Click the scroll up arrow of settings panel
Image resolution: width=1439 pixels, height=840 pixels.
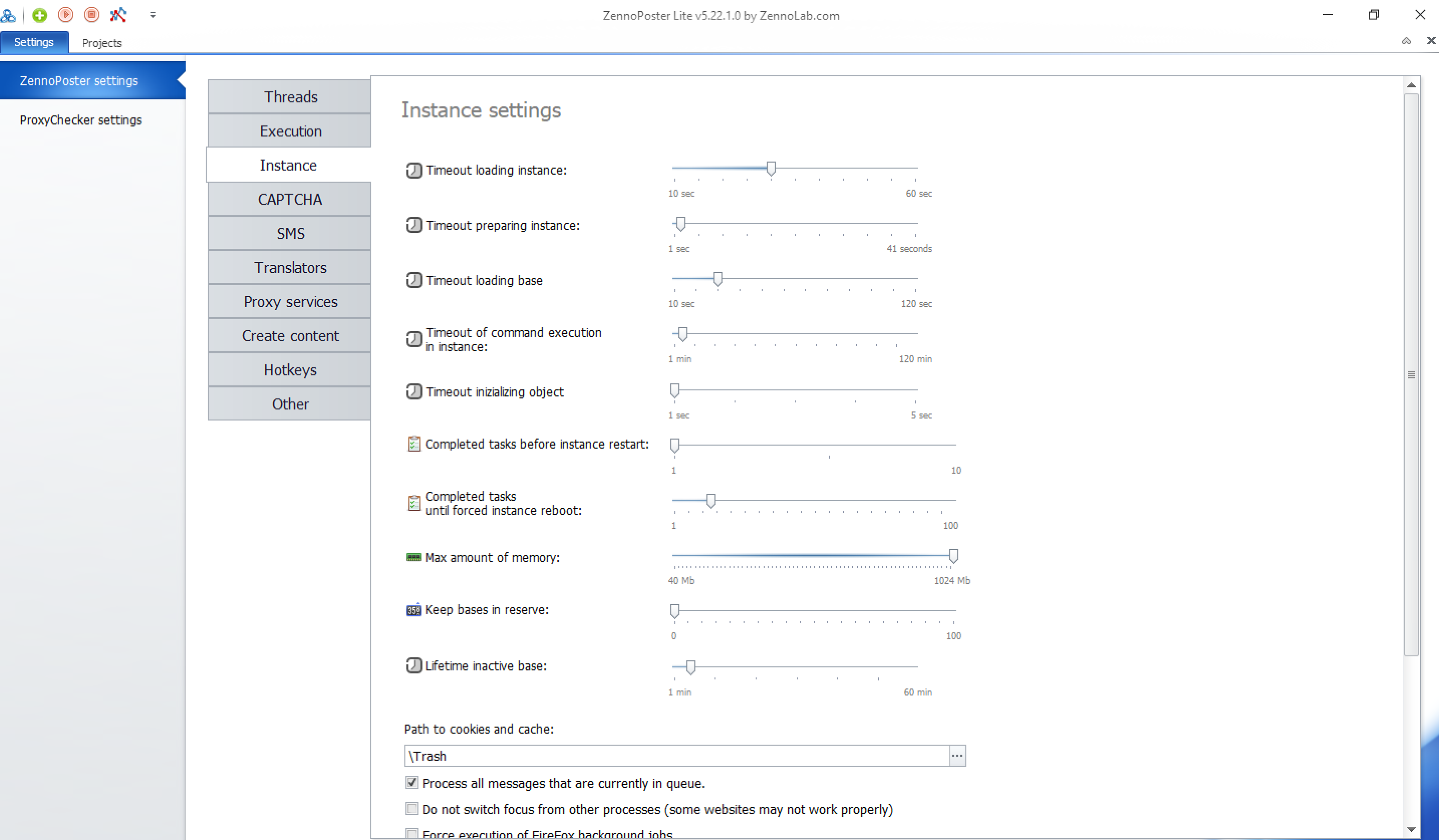[x=1411, y=85]
